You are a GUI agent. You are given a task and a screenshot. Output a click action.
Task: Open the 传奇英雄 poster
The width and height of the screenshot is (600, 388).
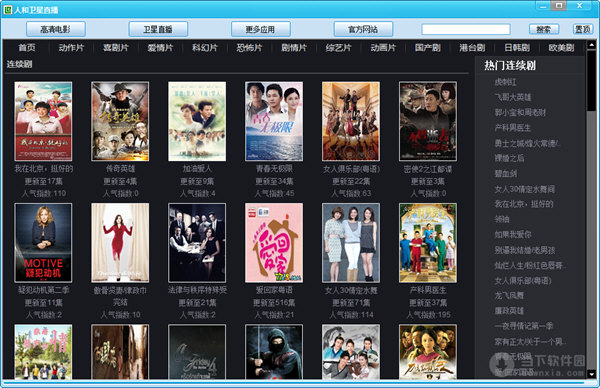(x=120, y=121)
